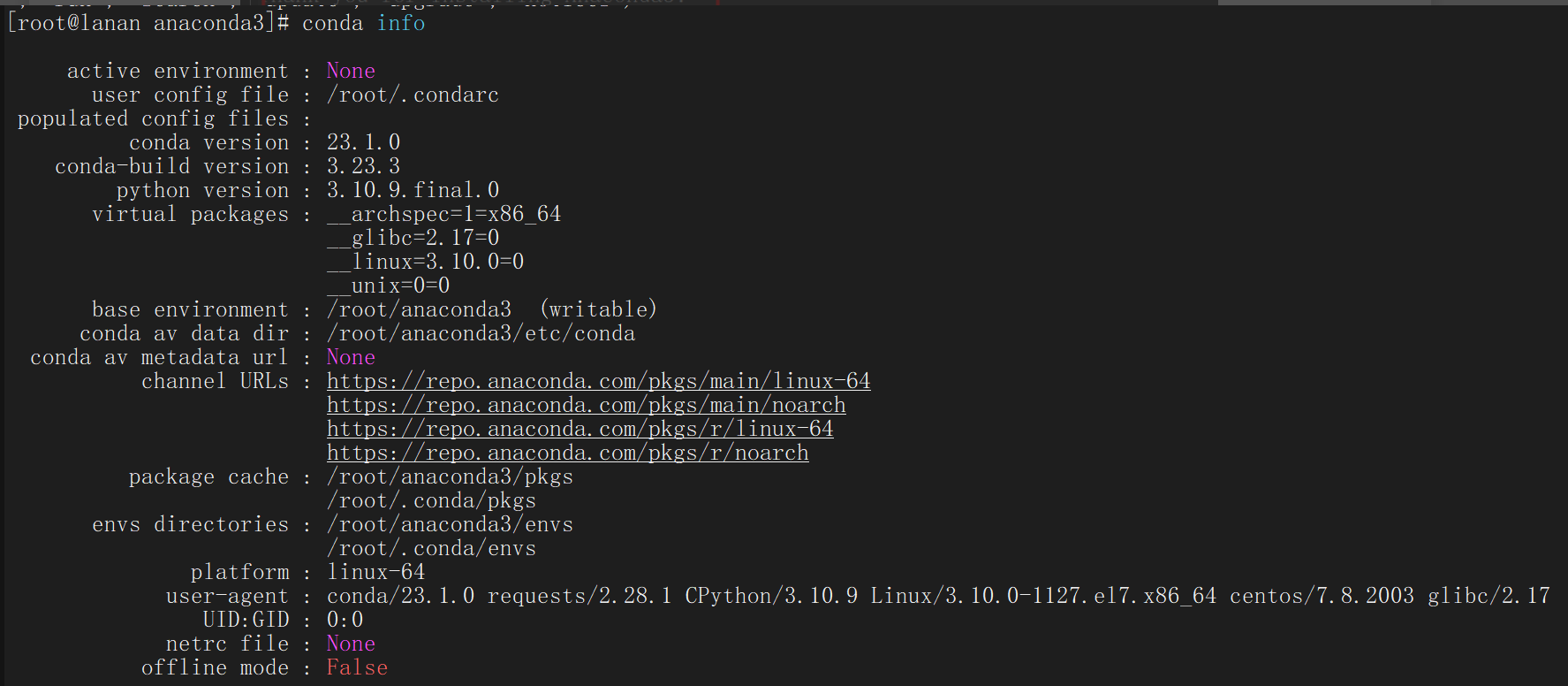Click the /root/anaconda3/etc/conda data dir path
The width and height of the screenshot is (1568, 686).
pyautogui.click(x=481, y=333)
